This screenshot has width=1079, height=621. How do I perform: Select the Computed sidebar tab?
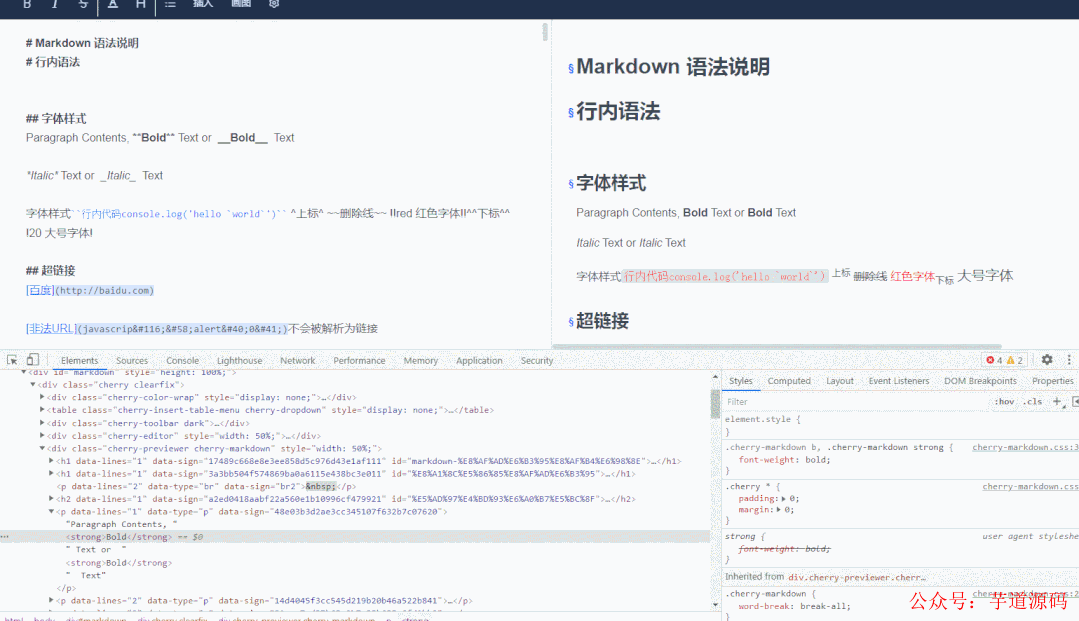click(789, 381)
